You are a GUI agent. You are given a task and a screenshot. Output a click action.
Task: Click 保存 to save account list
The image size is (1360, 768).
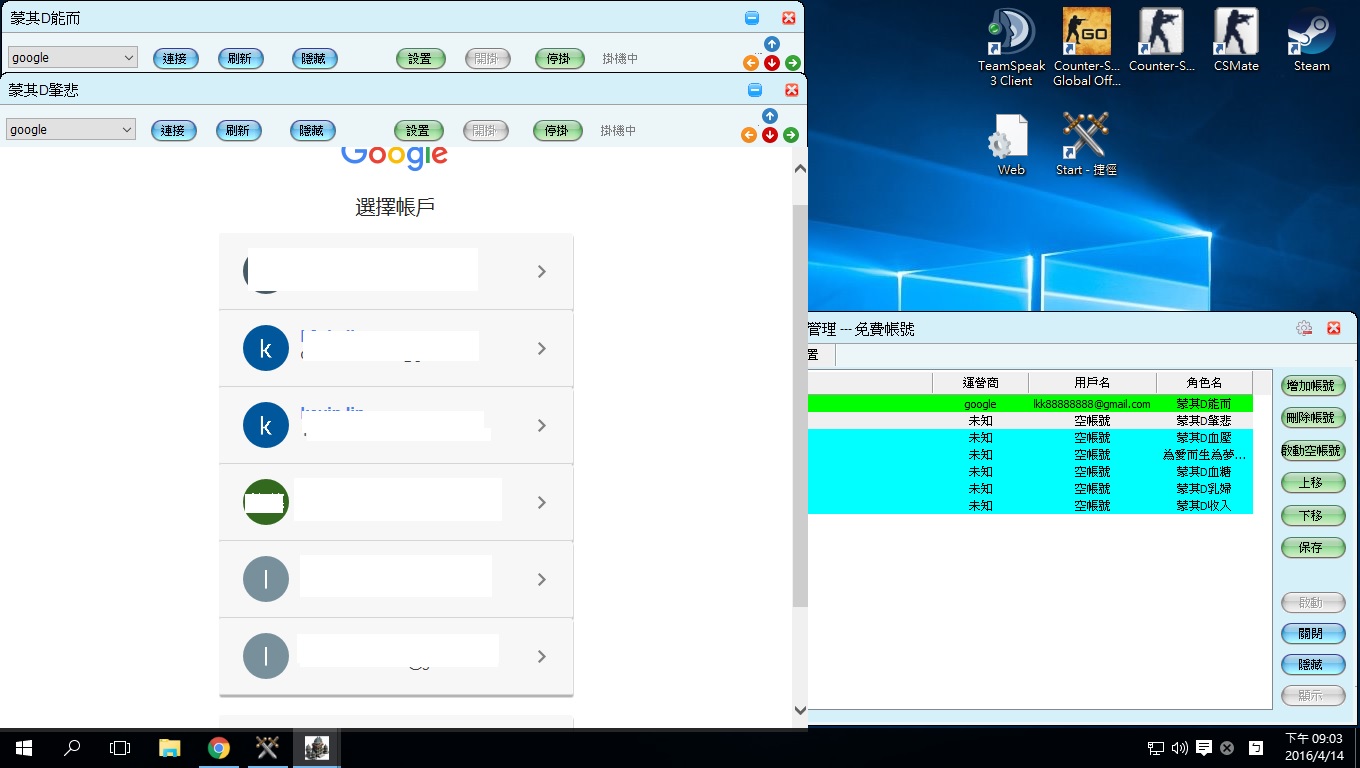1313,548
